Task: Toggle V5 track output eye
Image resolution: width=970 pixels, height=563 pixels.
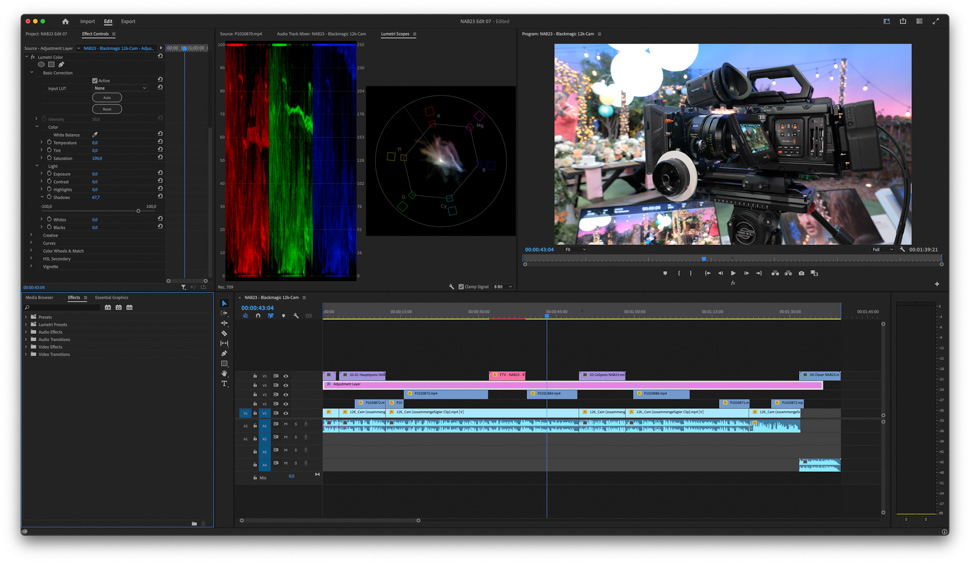Action: click(286, 376)
